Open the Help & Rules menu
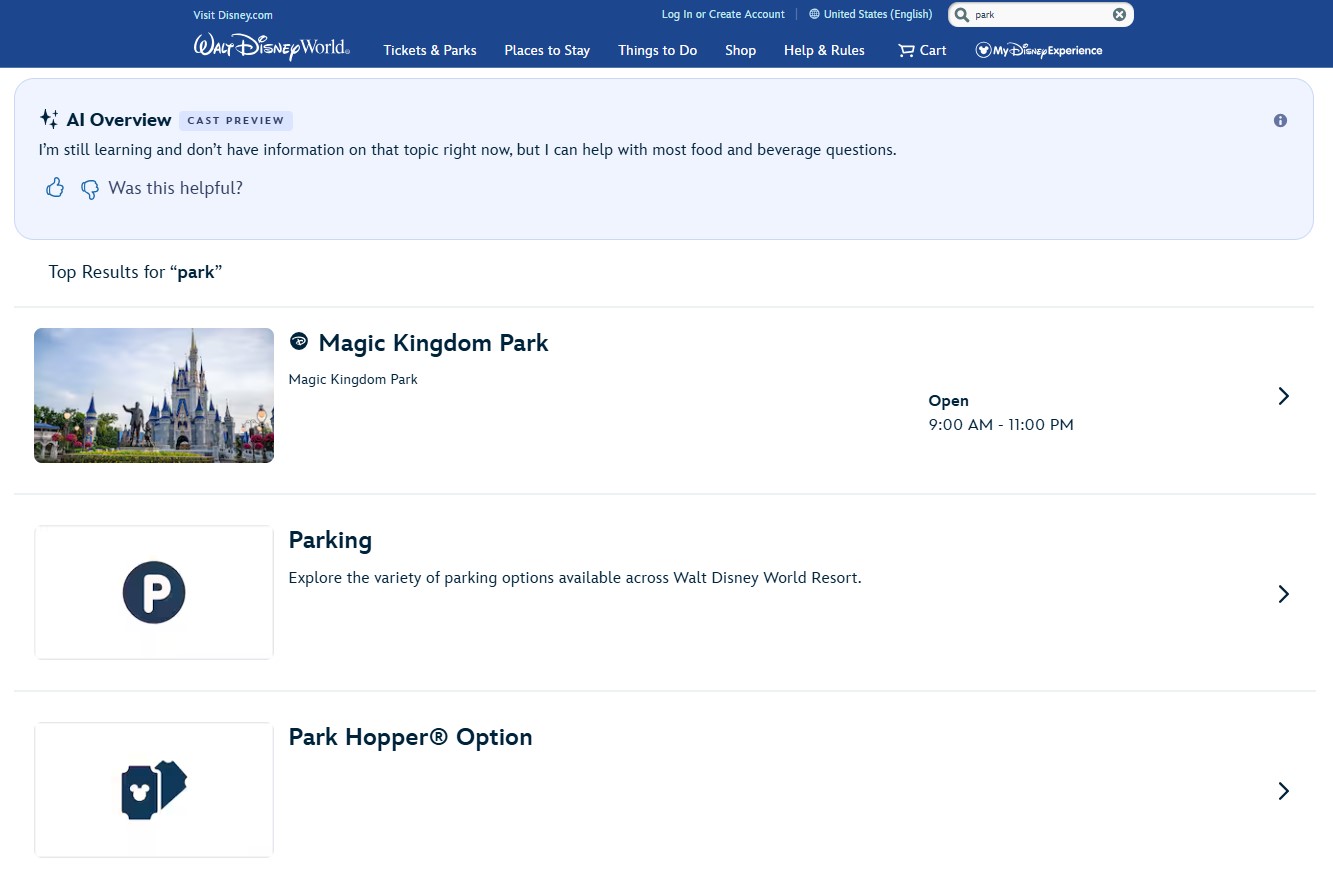 (824, 50)
